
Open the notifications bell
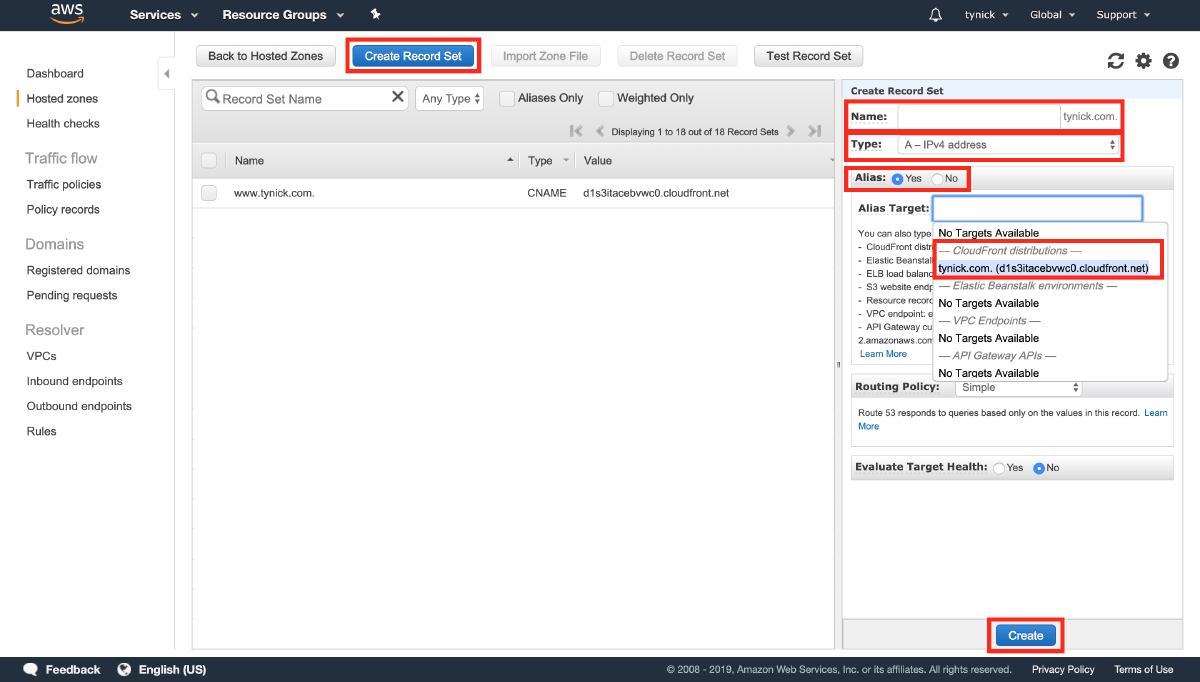[936, 15]
